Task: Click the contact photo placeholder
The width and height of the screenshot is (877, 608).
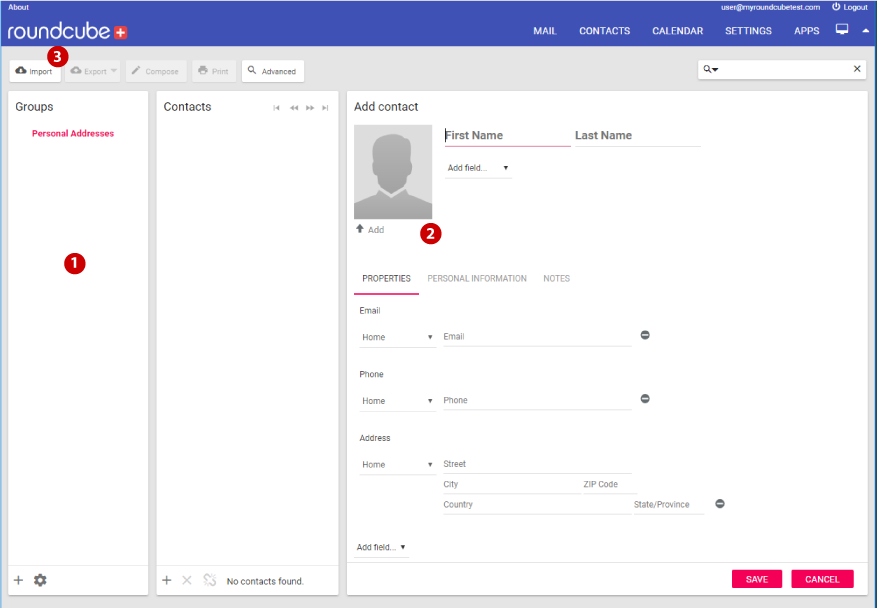Action: (393, 172)
